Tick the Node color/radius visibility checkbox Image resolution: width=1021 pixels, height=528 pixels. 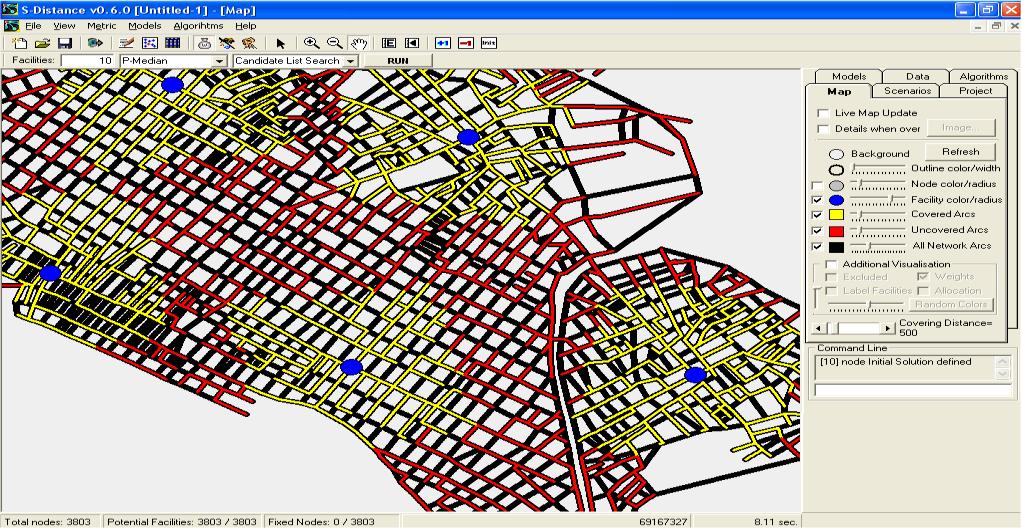[x=817, y=186]
